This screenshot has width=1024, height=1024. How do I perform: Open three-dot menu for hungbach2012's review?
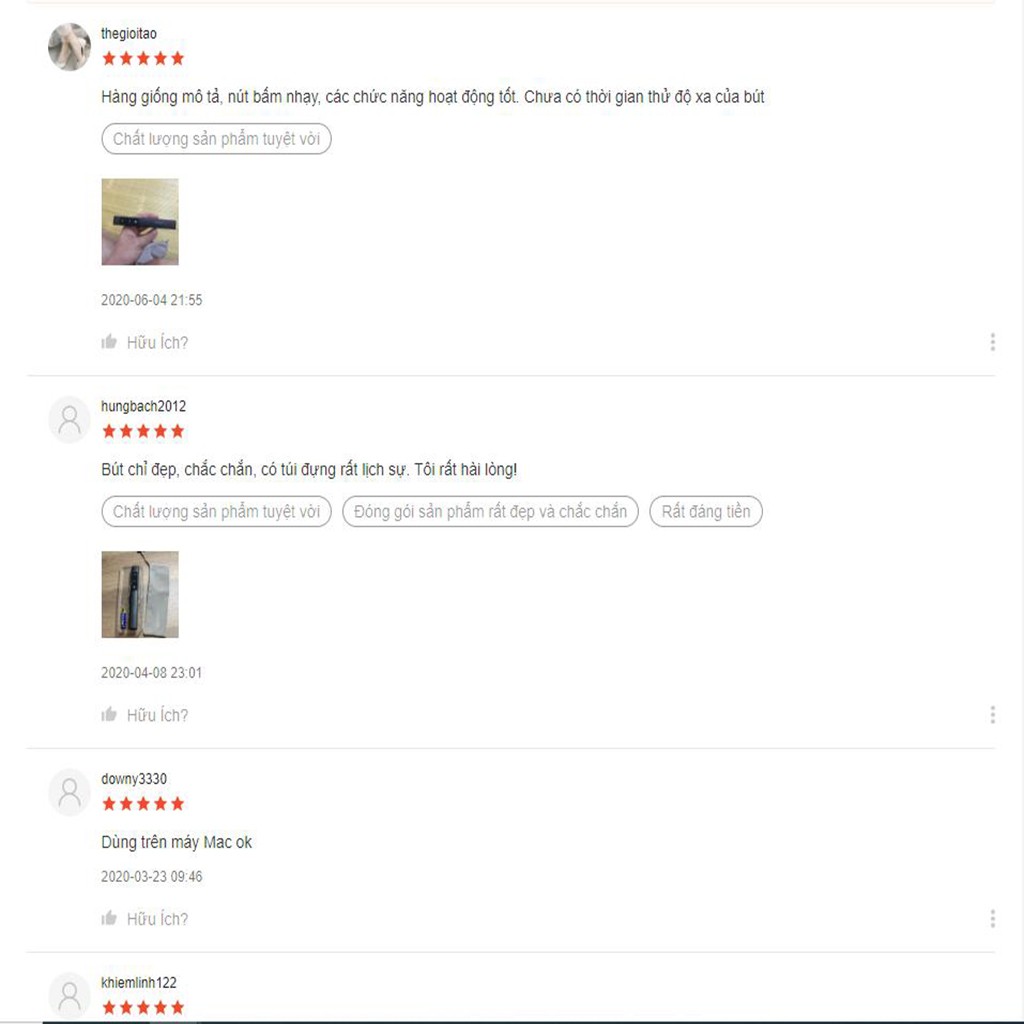[992, 714]
